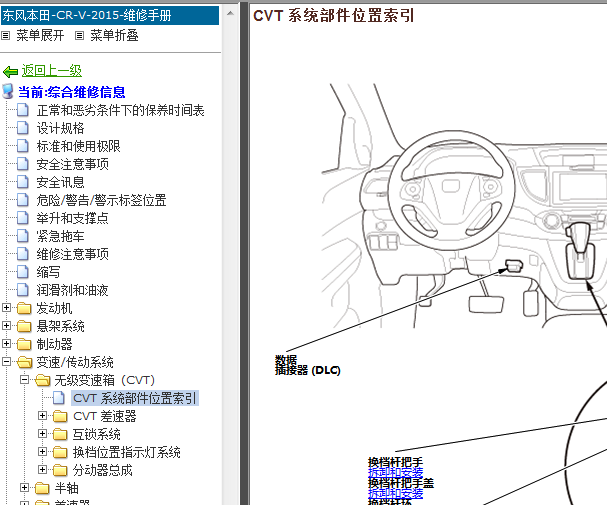Click the 菜单展开 expand-all icon
This screenshot has width=607, height=505.
pyautogui.click(x=5, y=36)
